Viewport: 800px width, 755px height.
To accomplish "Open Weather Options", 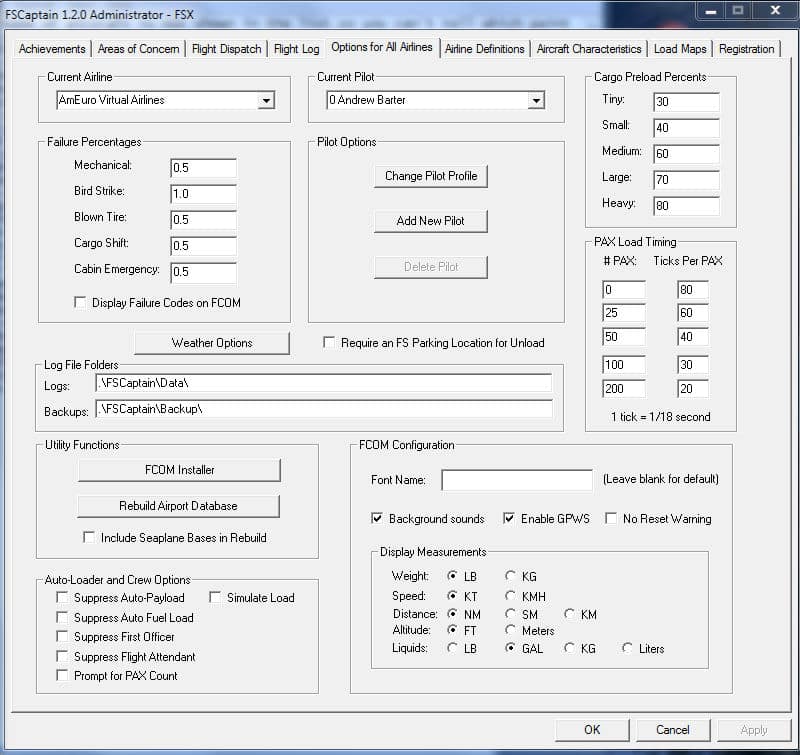I will coord(212,343).
